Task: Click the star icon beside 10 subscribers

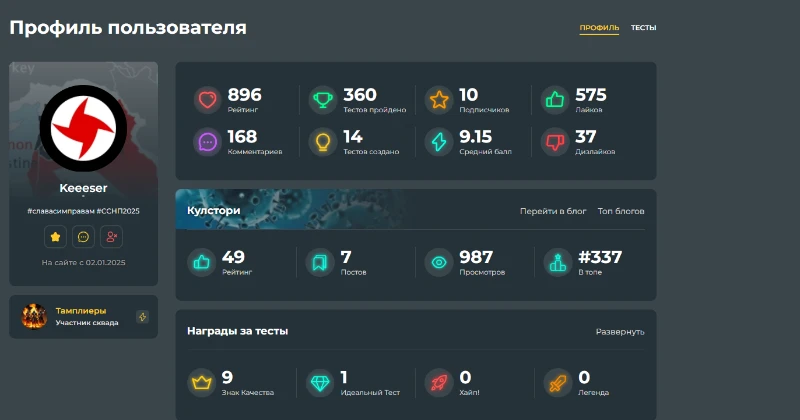Action: (x=439, y=100)
